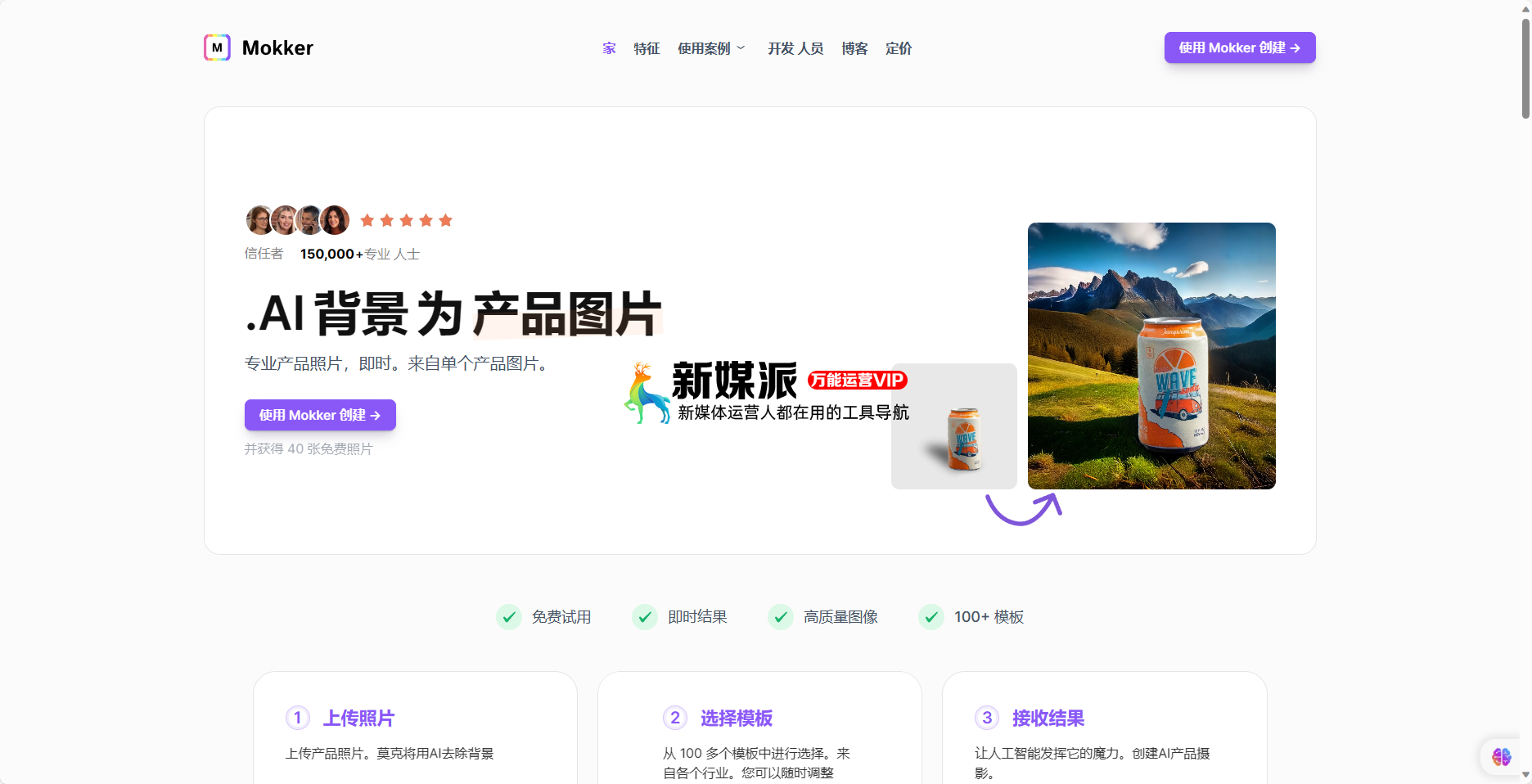Click the 专业产品照片，即时 subtitle text
This screenshot has height=784, width=1532.
click(x=399, y=363)
